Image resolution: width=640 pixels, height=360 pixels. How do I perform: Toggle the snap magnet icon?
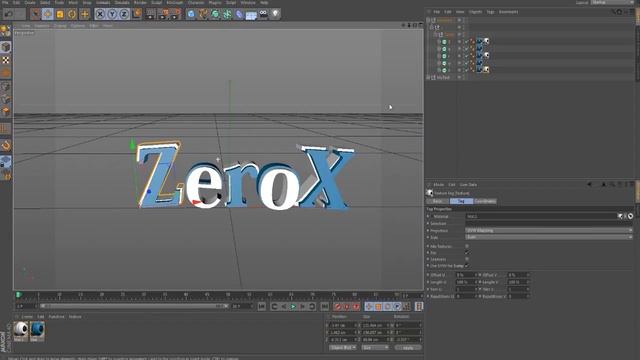[6, 145]
